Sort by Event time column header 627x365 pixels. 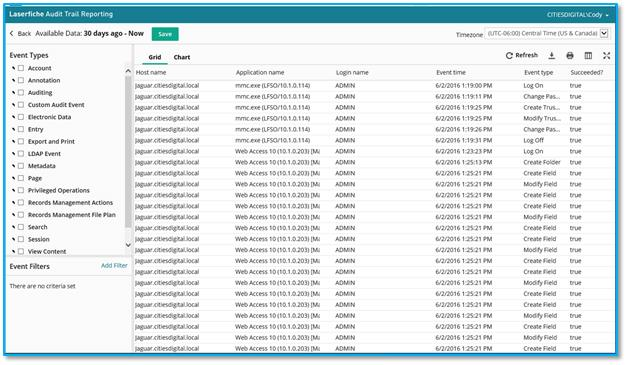point(451,72)
